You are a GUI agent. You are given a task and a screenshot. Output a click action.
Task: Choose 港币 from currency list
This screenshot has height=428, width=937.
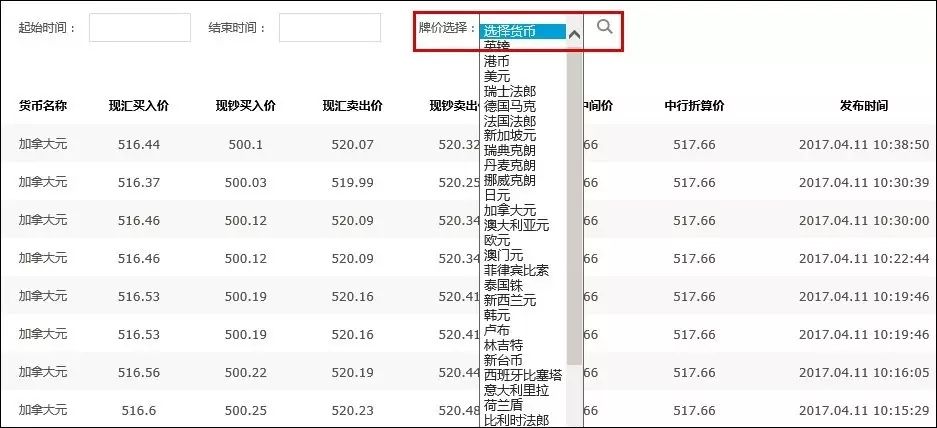[x=497, y=61]
